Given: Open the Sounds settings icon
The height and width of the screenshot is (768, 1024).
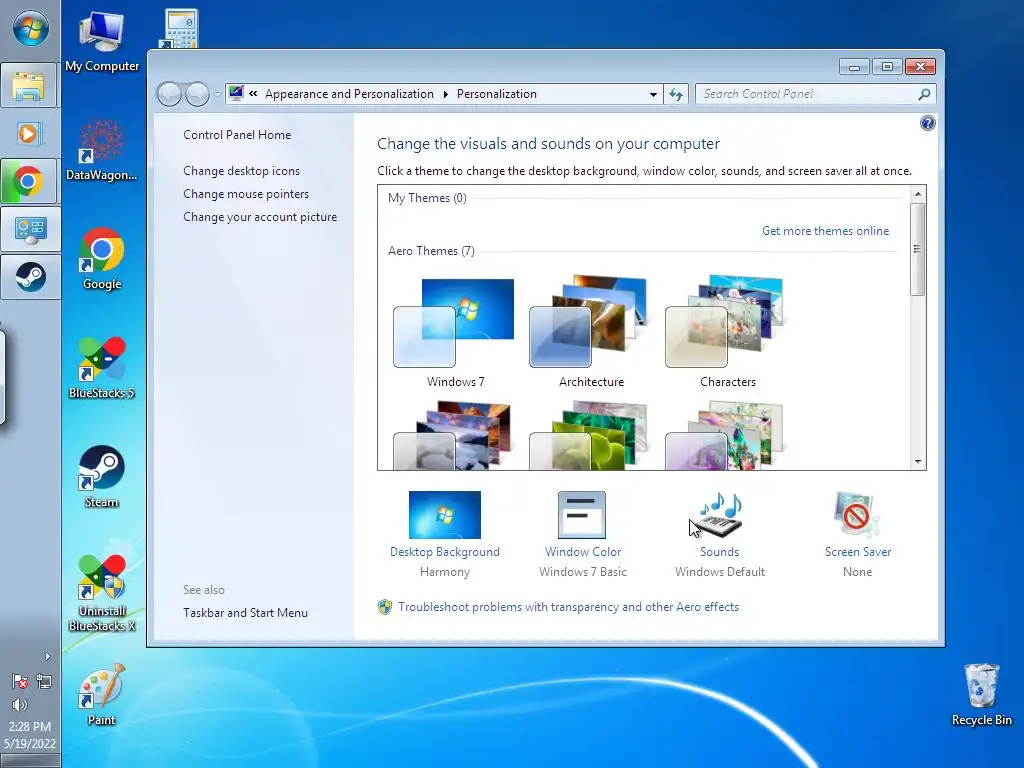Looking at the screenshot, I should click(x=719, y=515).
